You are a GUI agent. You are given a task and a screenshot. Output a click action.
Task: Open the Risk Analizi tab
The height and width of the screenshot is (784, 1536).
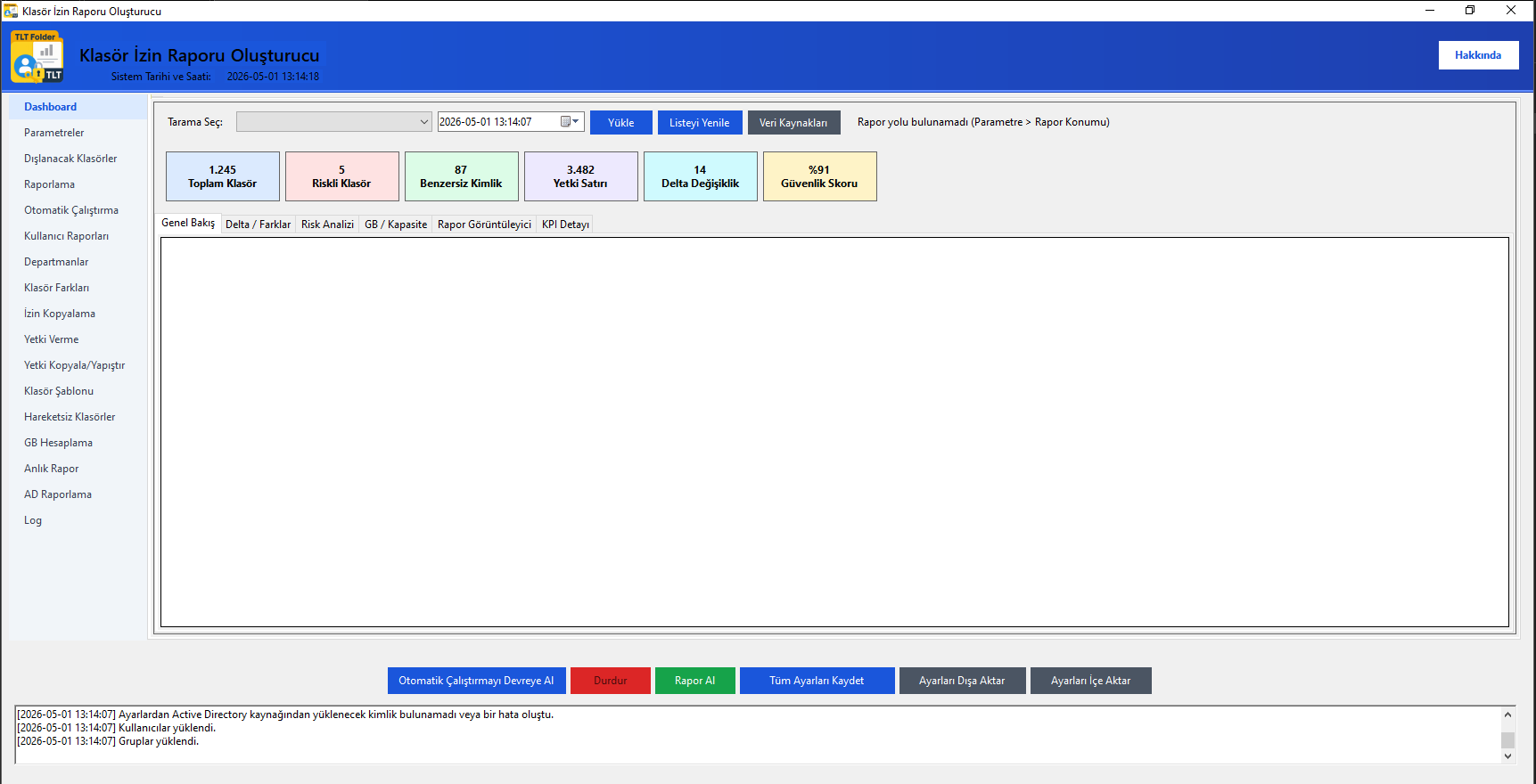(x=327, y=225)
